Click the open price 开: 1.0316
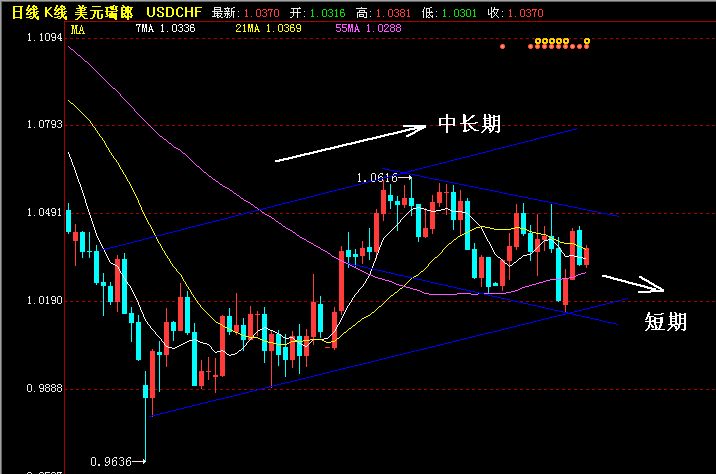 tap(317, 13)
